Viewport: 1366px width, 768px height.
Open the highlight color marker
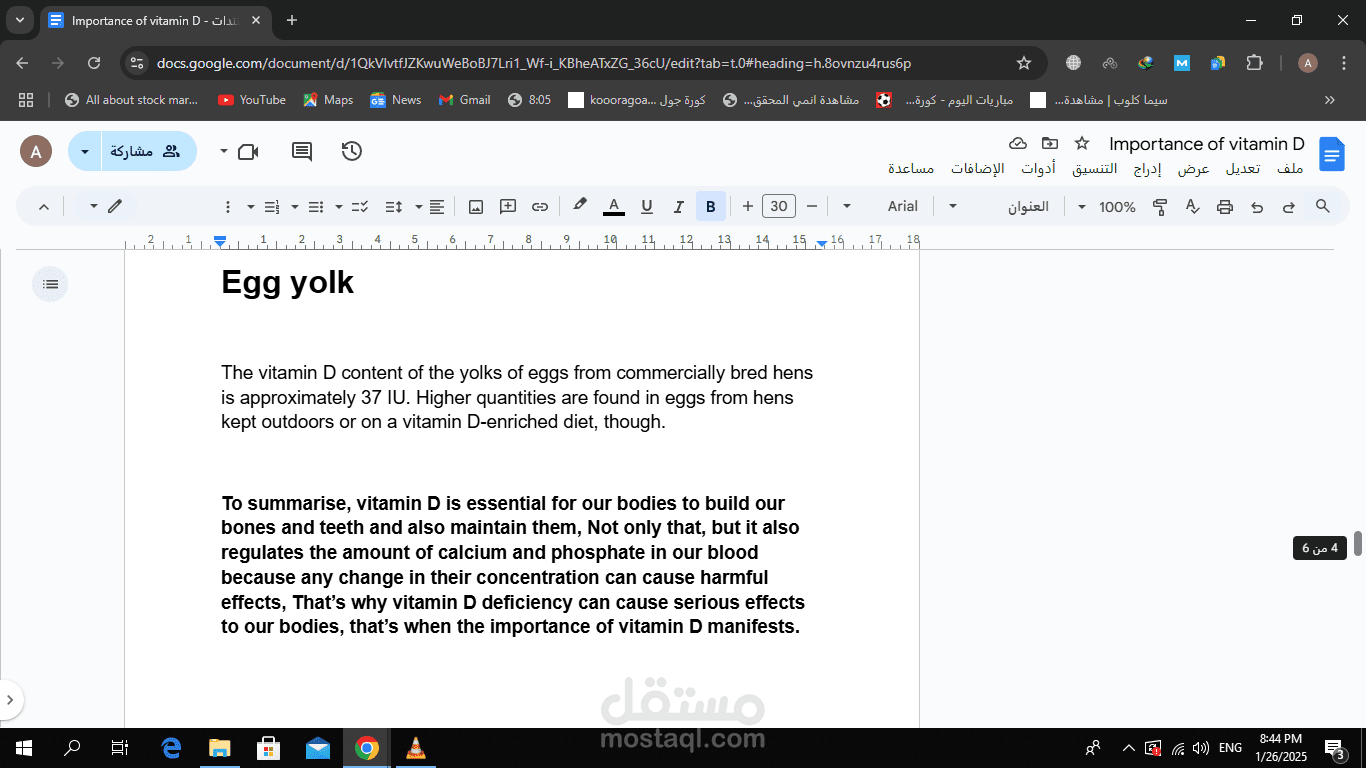tap(579, 206)
